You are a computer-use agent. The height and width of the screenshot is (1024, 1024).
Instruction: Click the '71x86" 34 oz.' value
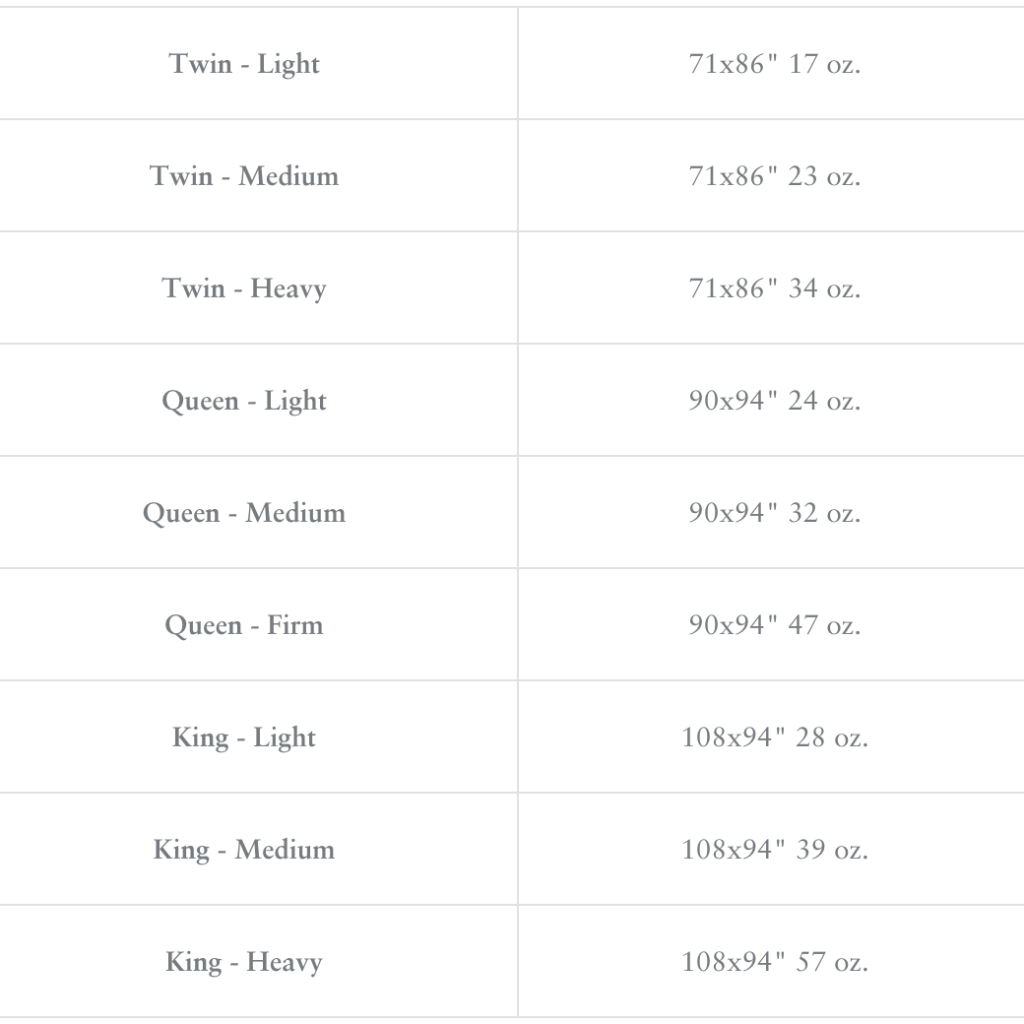point(774,289)
